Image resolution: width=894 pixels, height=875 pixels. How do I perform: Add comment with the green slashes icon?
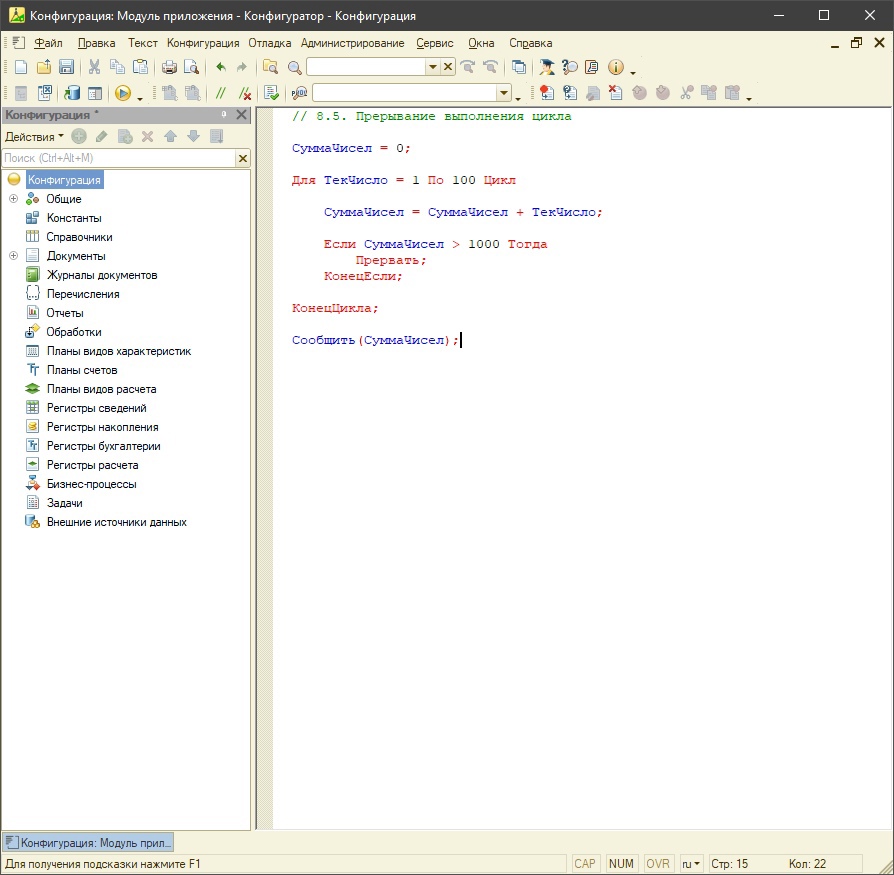tap(221, 93)
